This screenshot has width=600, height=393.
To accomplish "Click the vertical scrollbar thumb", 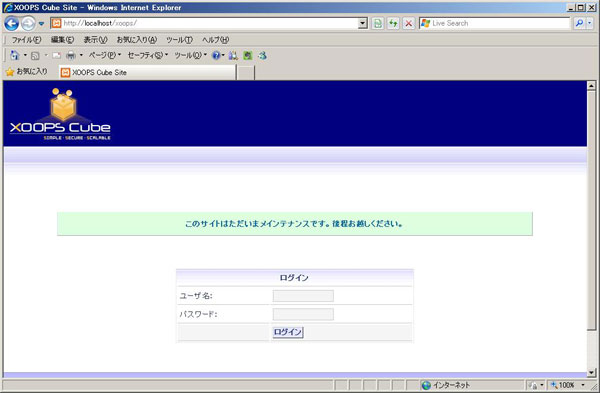I will click(x=591, y=210).
